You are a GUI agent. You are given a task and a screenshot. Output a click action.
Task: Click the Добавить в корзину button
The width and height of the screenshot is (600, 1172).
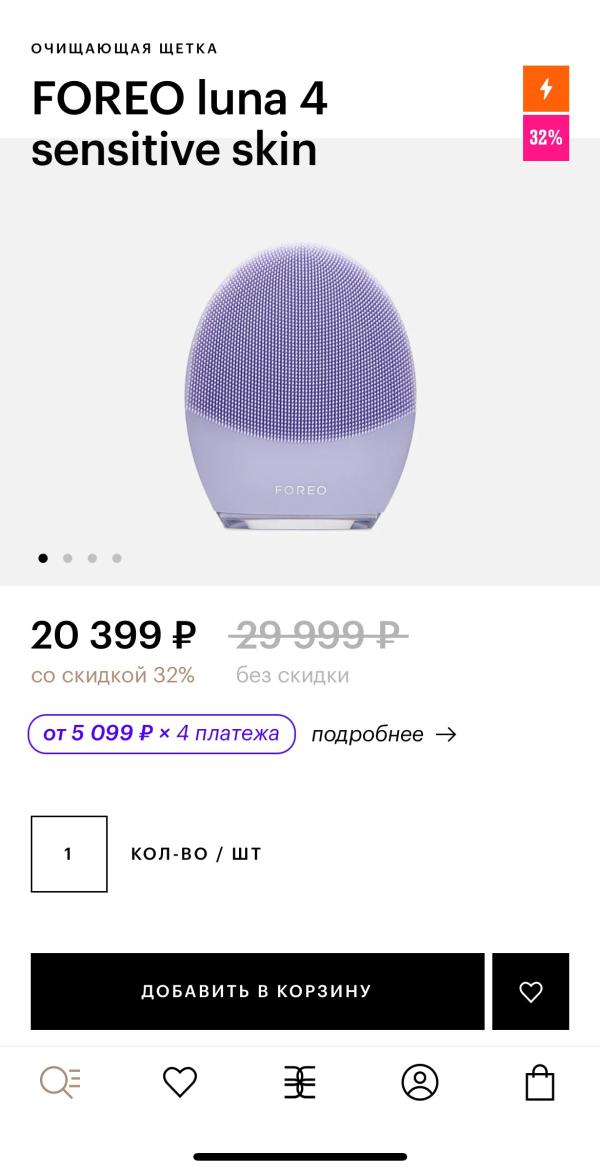point(257,991)
